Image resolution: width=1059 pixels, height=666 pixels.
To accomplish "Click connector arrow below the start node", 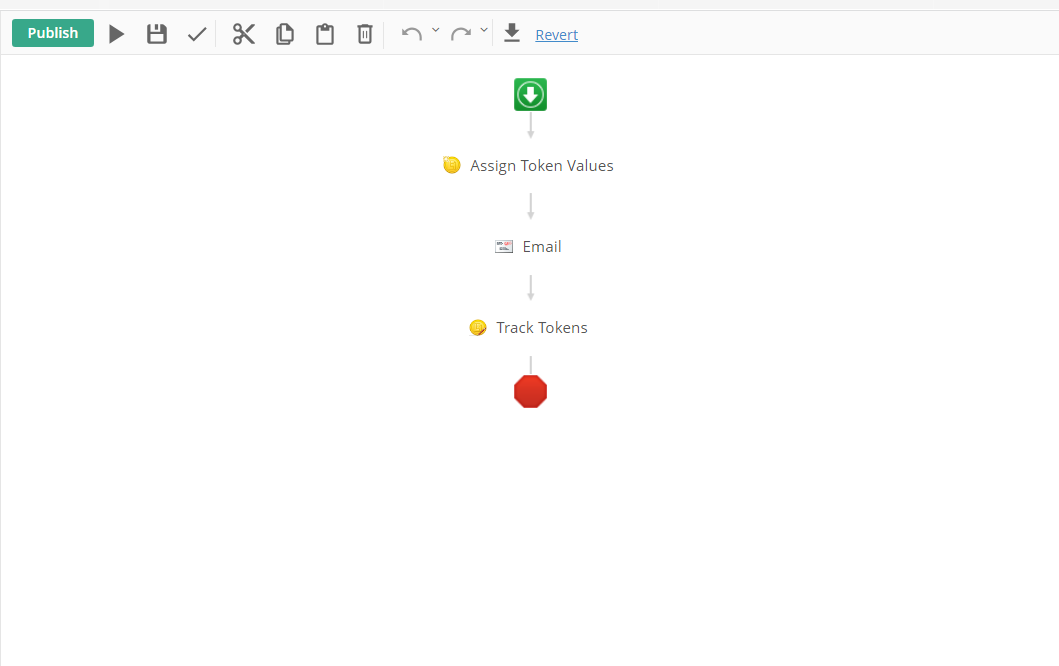I will 531,126.
